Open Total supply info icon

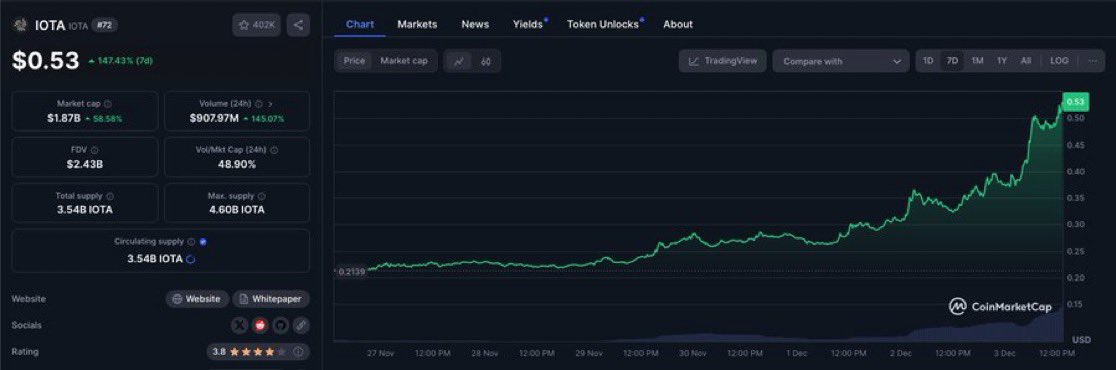coord(110,196)
